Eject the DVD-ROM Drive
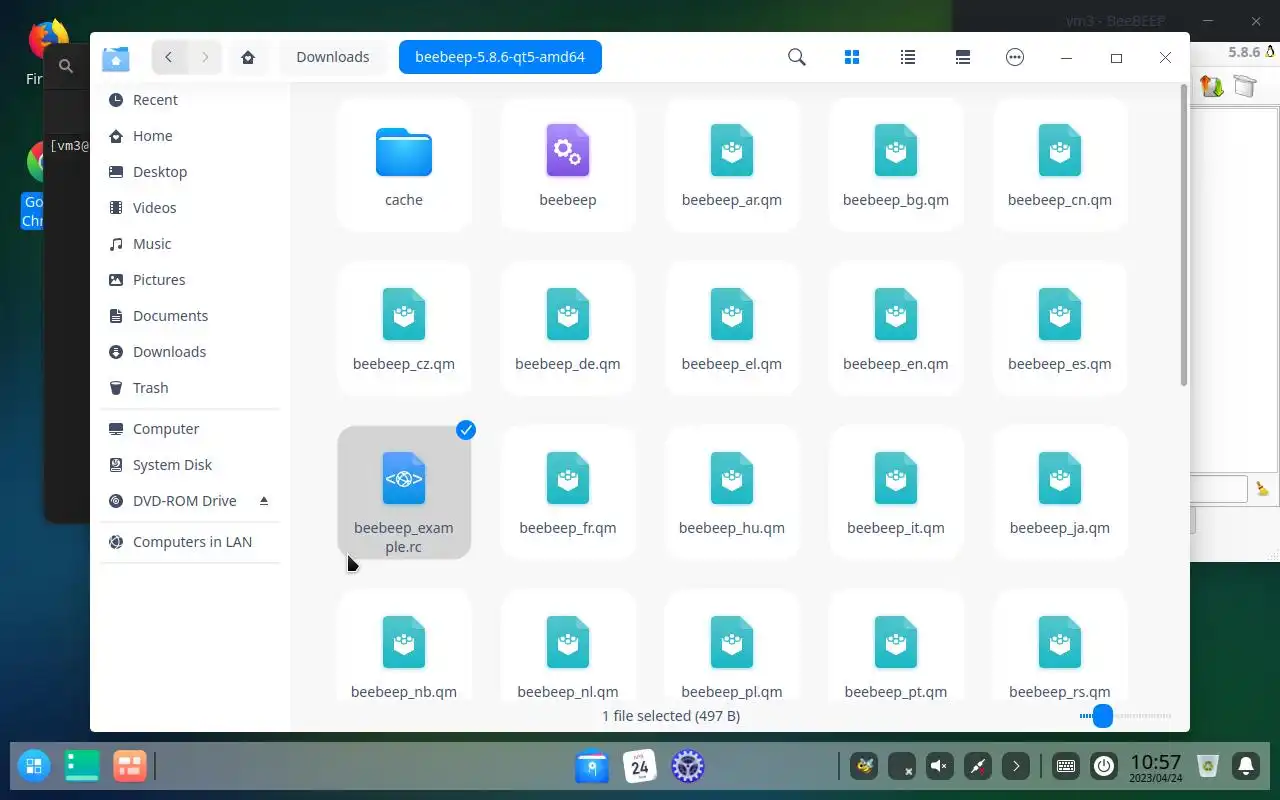The width and height of the screenshot is (1280, 800). 264,500
